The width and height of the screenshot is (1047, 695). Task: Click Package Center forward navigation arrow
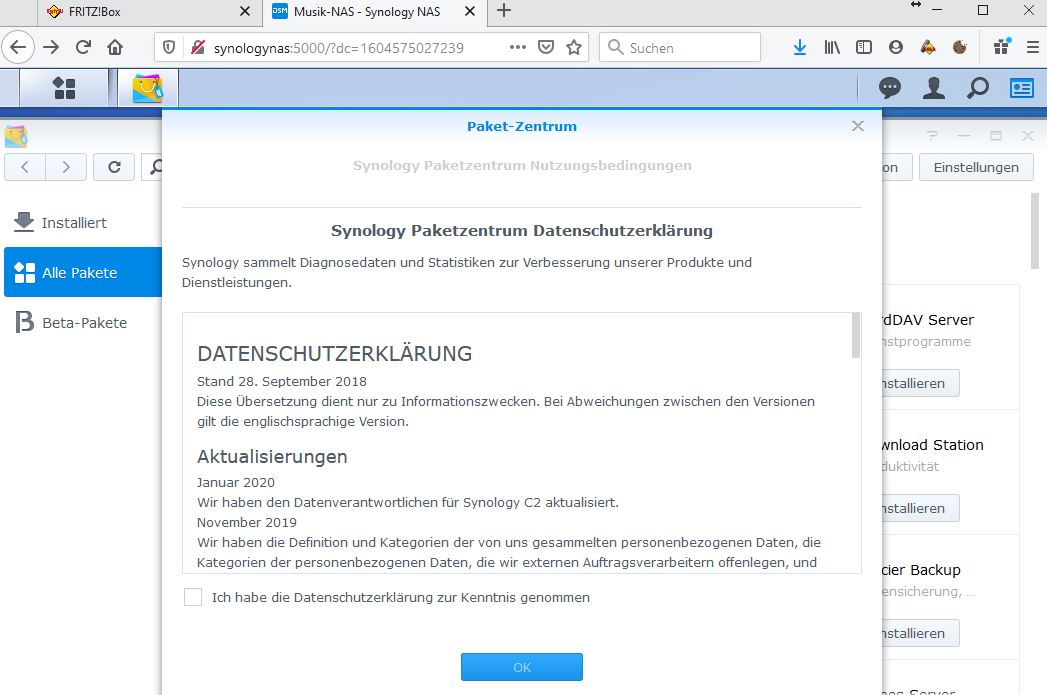pos(66,167)
